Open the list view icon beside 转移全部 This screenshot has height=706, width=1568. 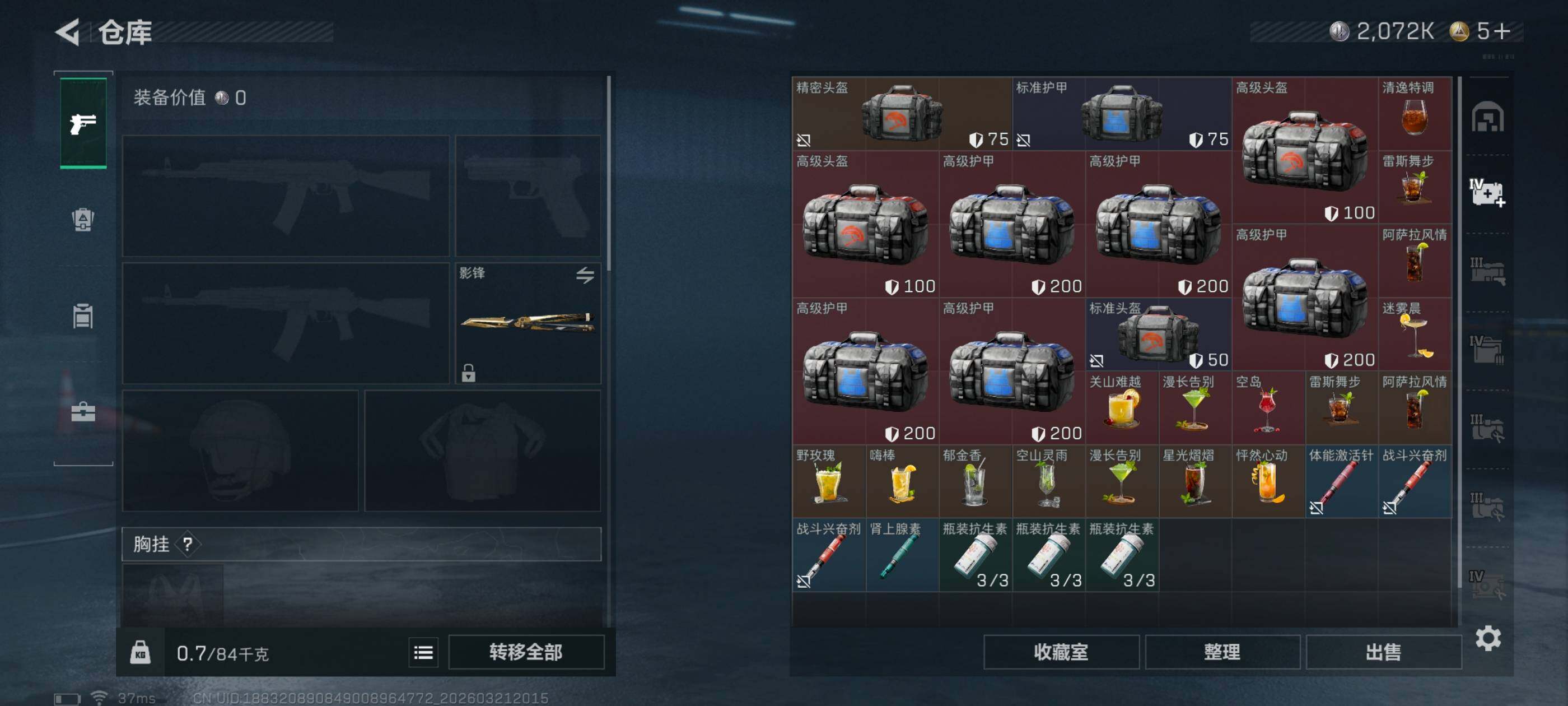coord(423,653)
